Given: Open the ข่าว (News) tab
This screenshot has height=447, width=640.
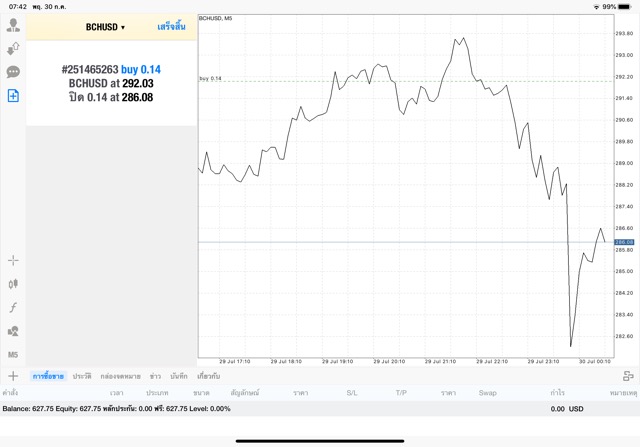Looking at the screenshot, I should (155, 376).
